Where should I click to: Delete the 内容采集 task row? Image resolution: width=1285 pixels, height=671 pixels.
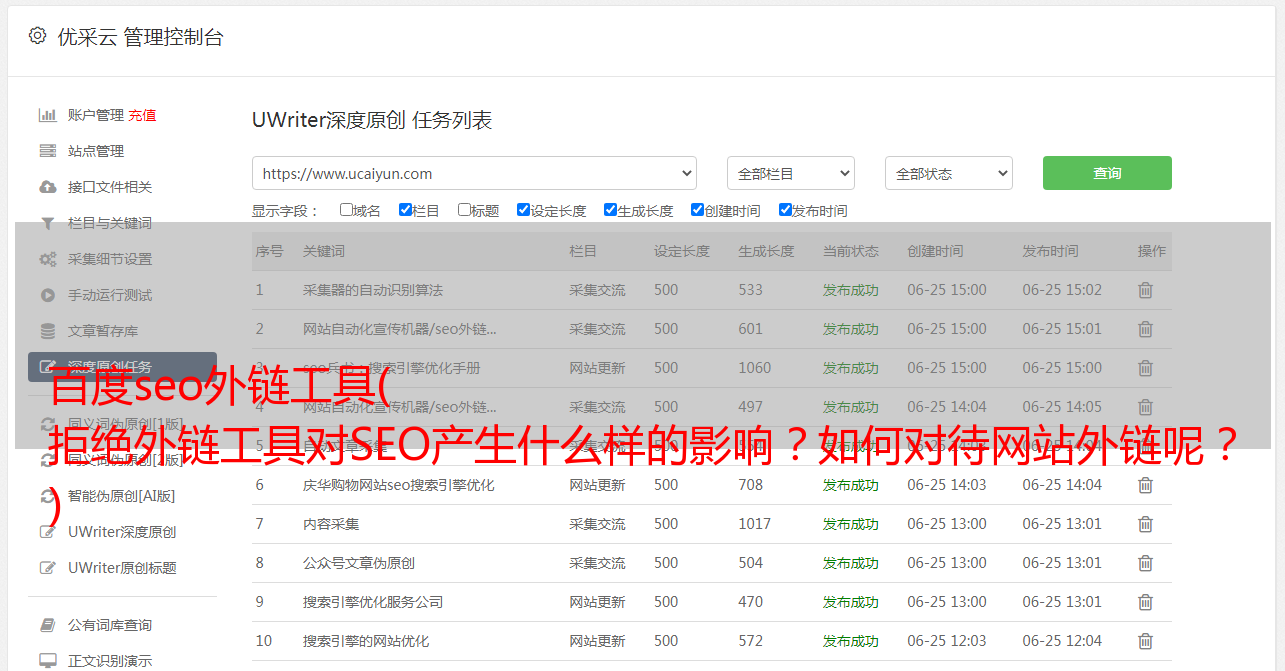pos(1145,524)
